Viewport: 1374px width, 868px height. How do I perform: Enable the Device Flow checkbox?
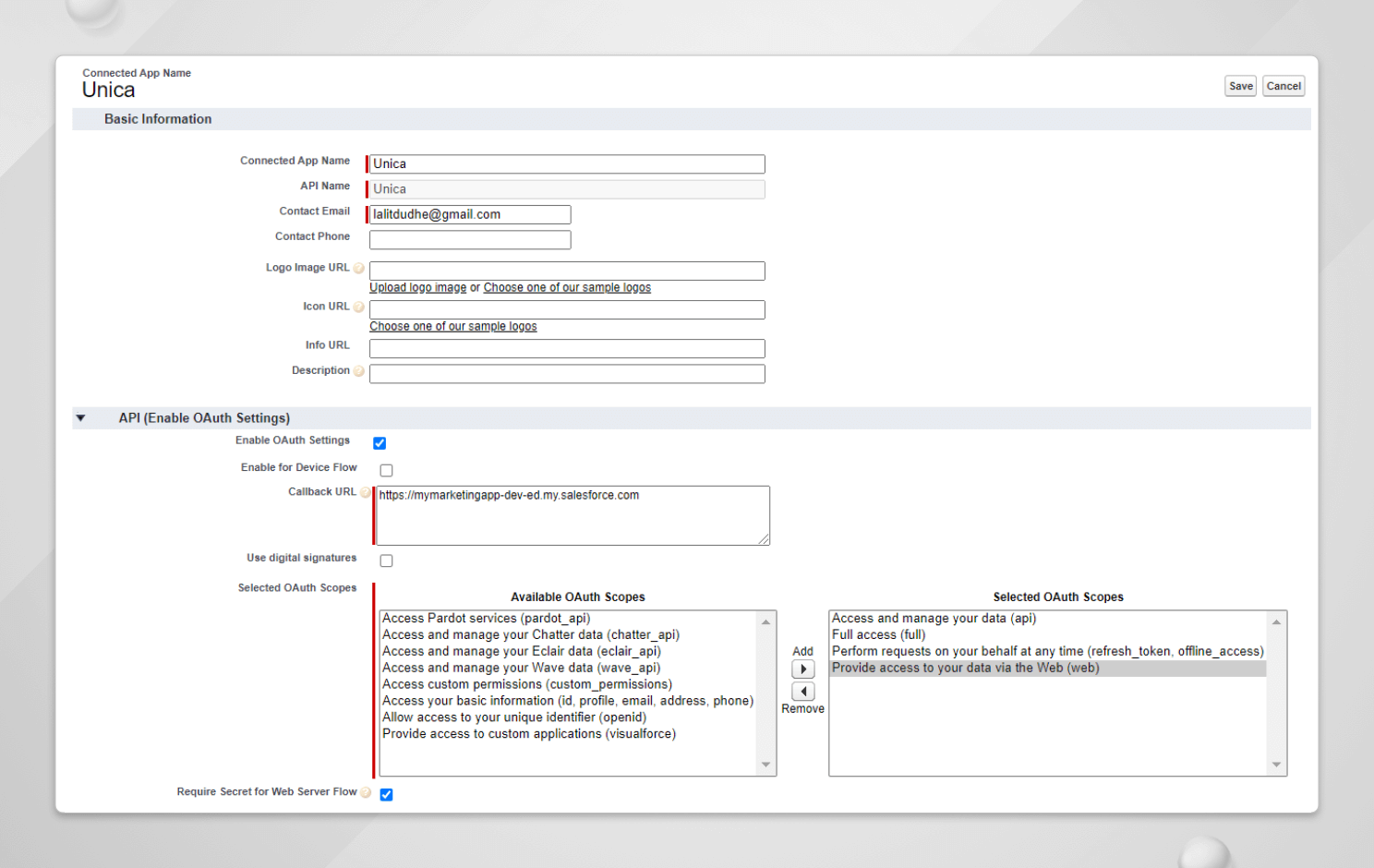pos(386,470)
